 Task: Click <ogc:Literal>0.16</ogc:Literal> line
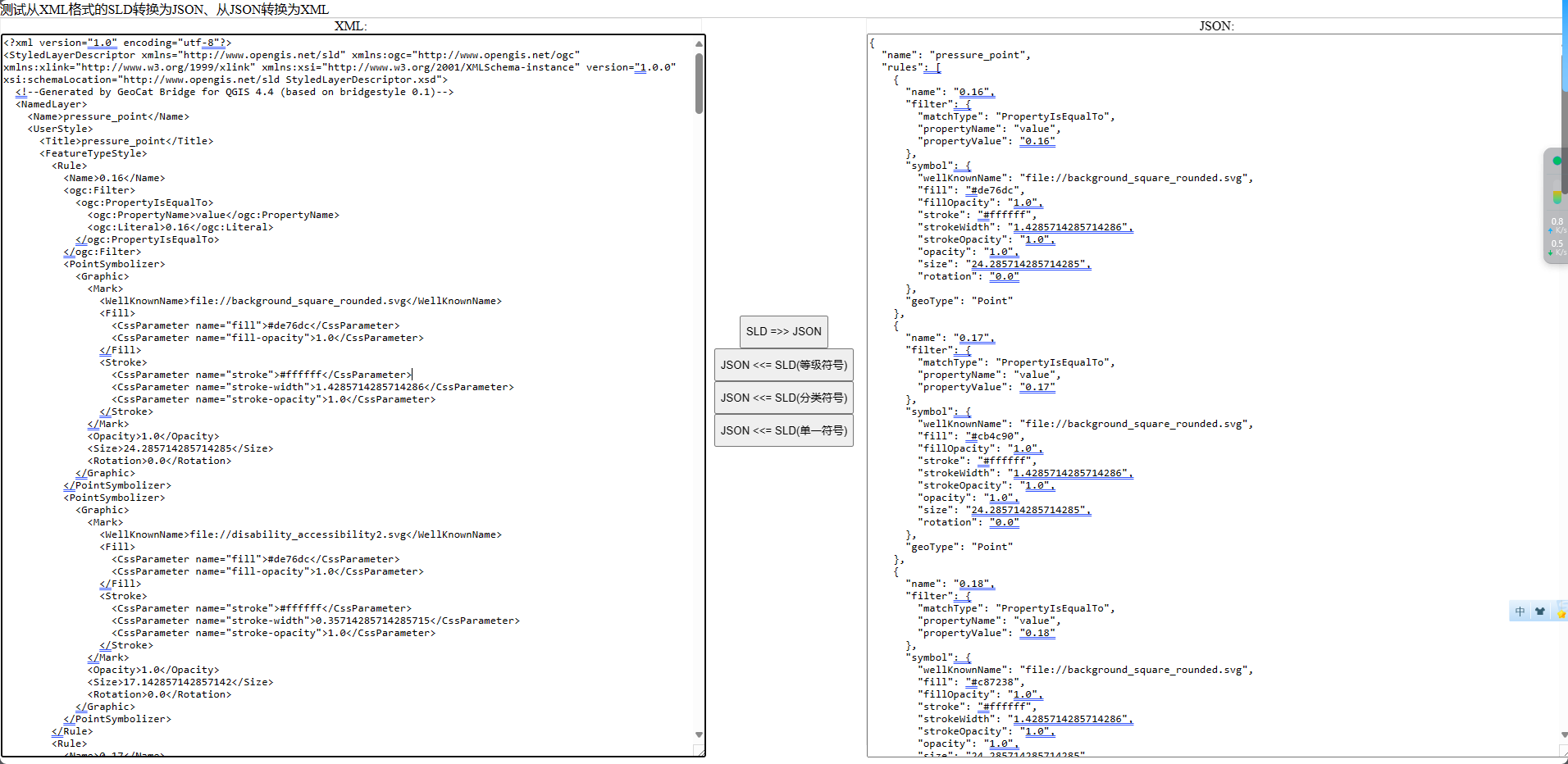180,227
